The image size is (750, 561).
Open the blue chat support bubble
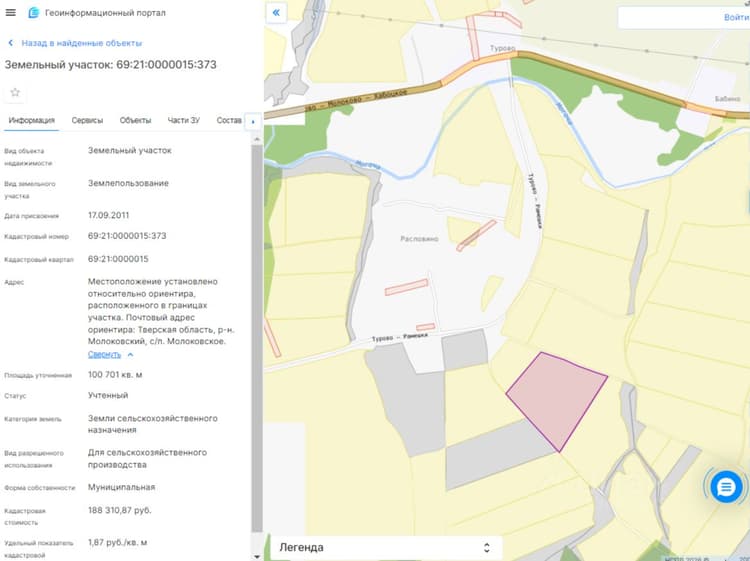click(x=726, y=487)
